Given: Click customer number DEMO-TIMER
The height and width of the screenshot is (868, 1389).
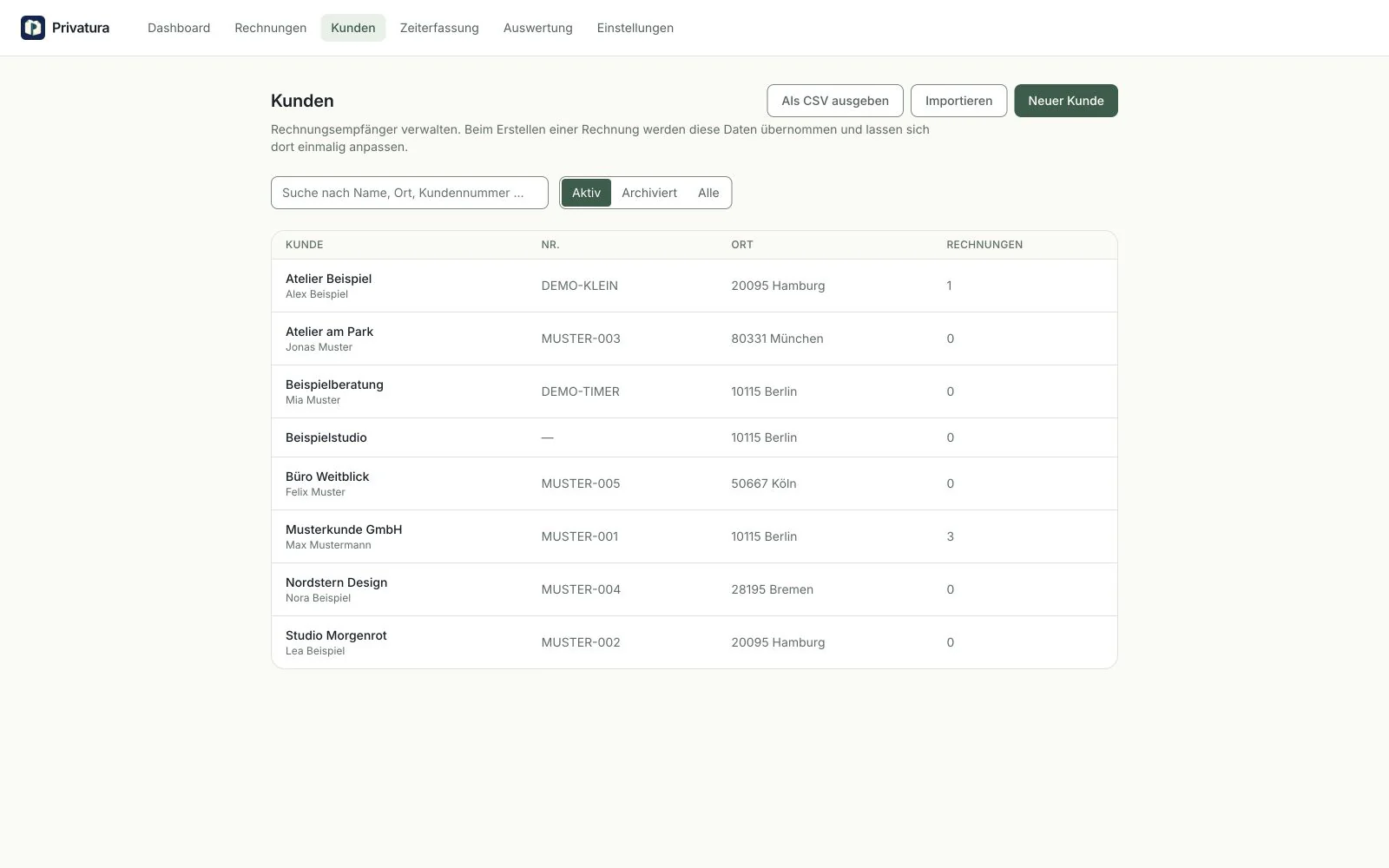Looking at the screenshot, I should point(580,391).
